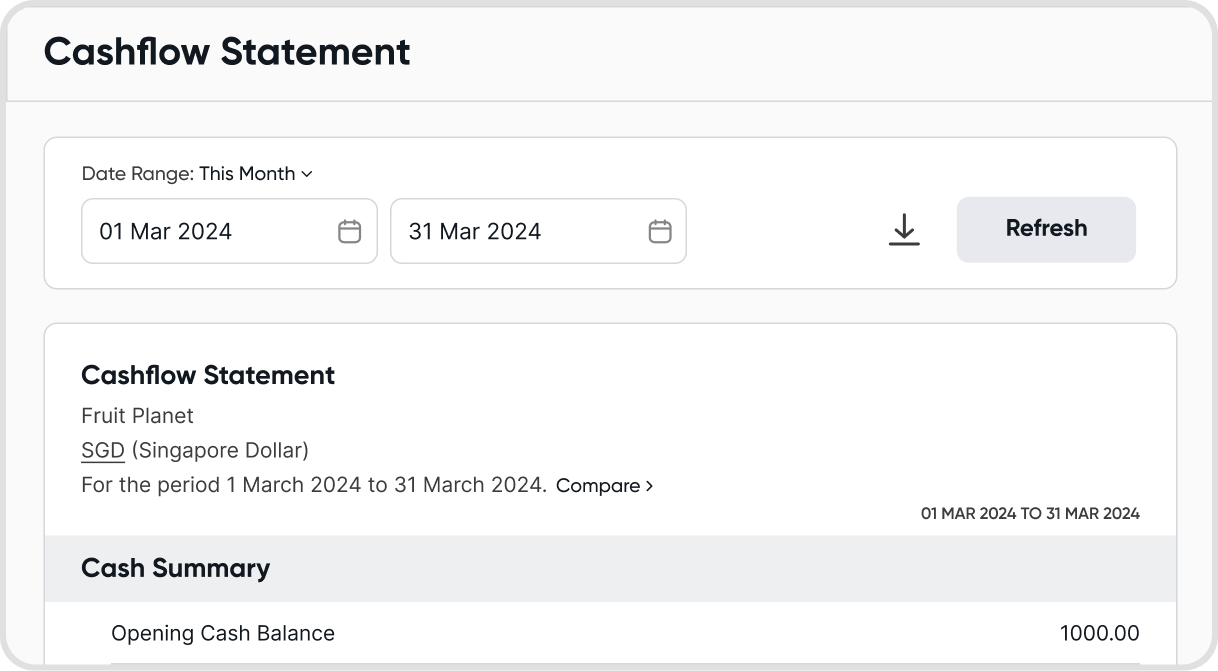
Task: Open the This Month date range dropdown
Action: pos(256,174)
